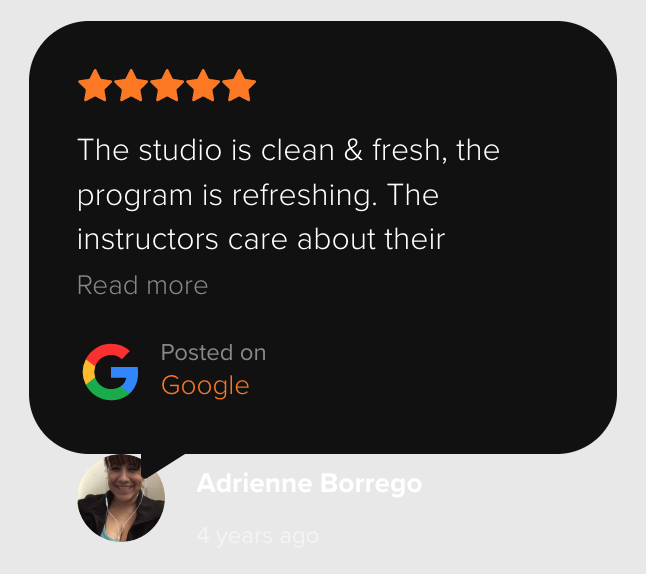Open Adrienne Borrego's profile photo
This screenshot has height=574, width=646.
tap(121, 498)
